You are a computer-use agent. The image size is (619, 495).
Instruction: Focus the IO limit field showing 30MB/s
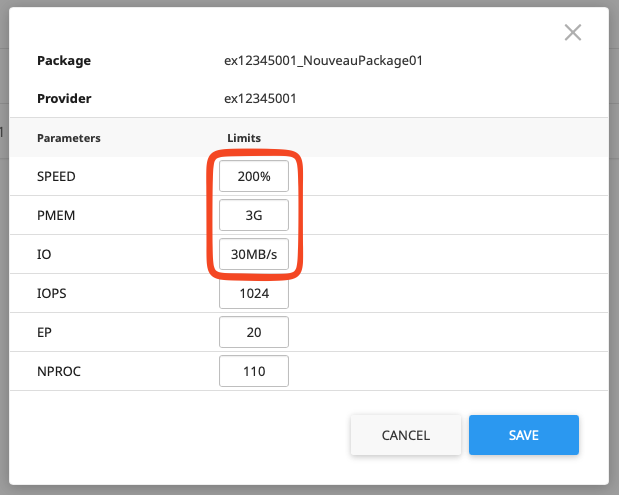pyautogui.click(x=254, y=255)
